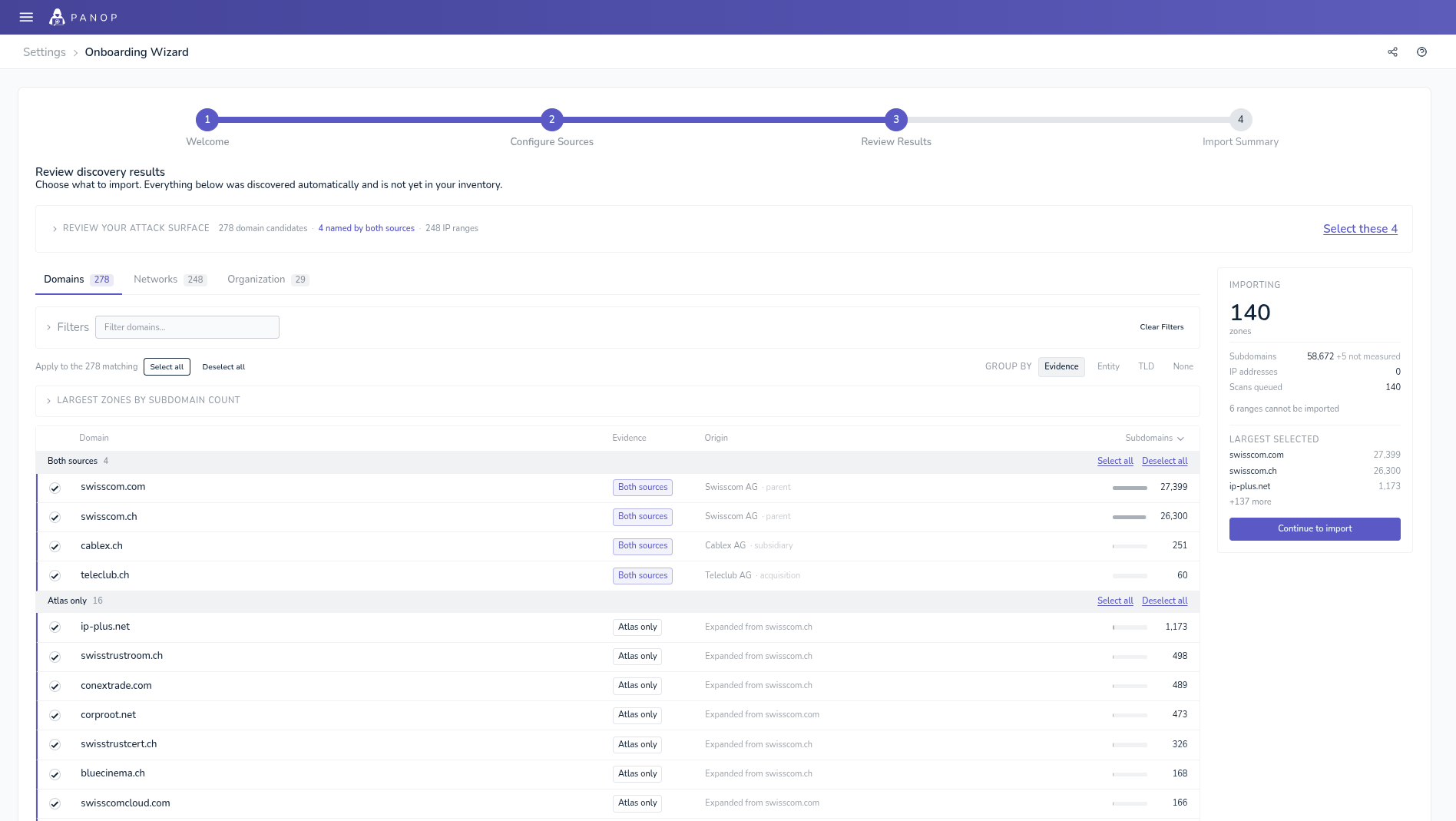Click Atlas only badge for ip-plus.net

tap(637, 627)
